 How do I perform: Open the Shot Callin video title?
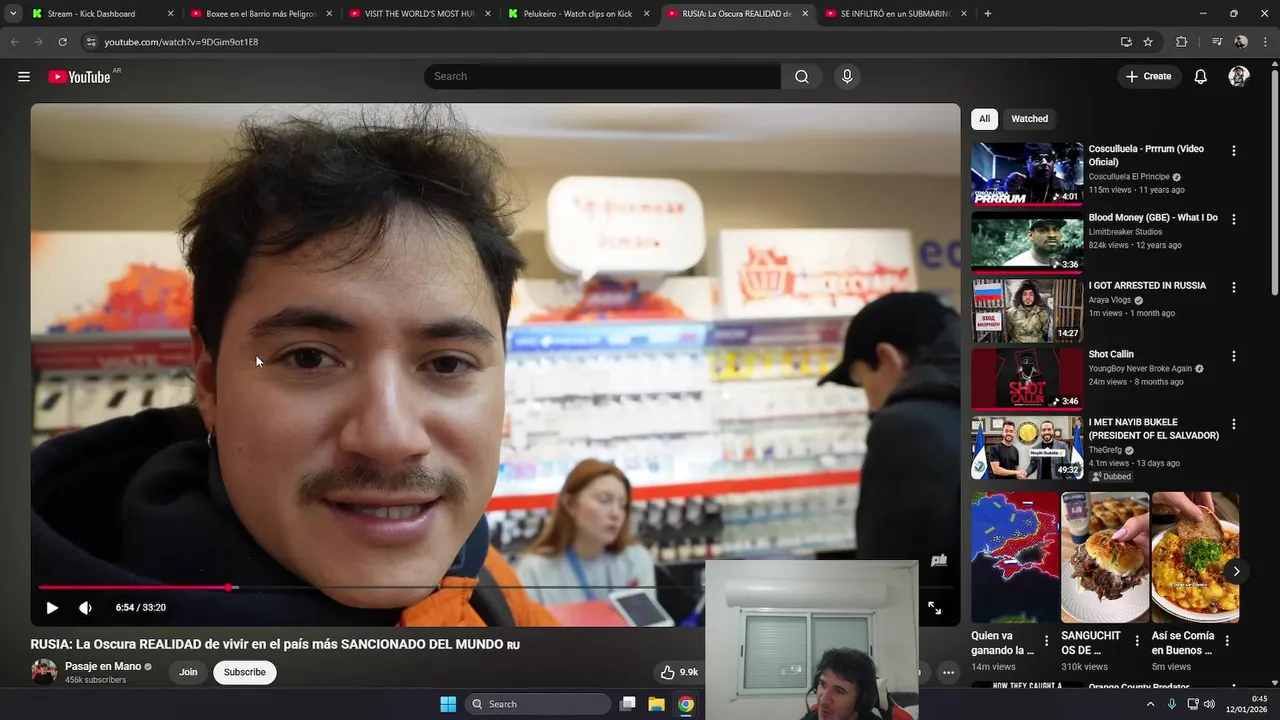(x=1111, y=354)
